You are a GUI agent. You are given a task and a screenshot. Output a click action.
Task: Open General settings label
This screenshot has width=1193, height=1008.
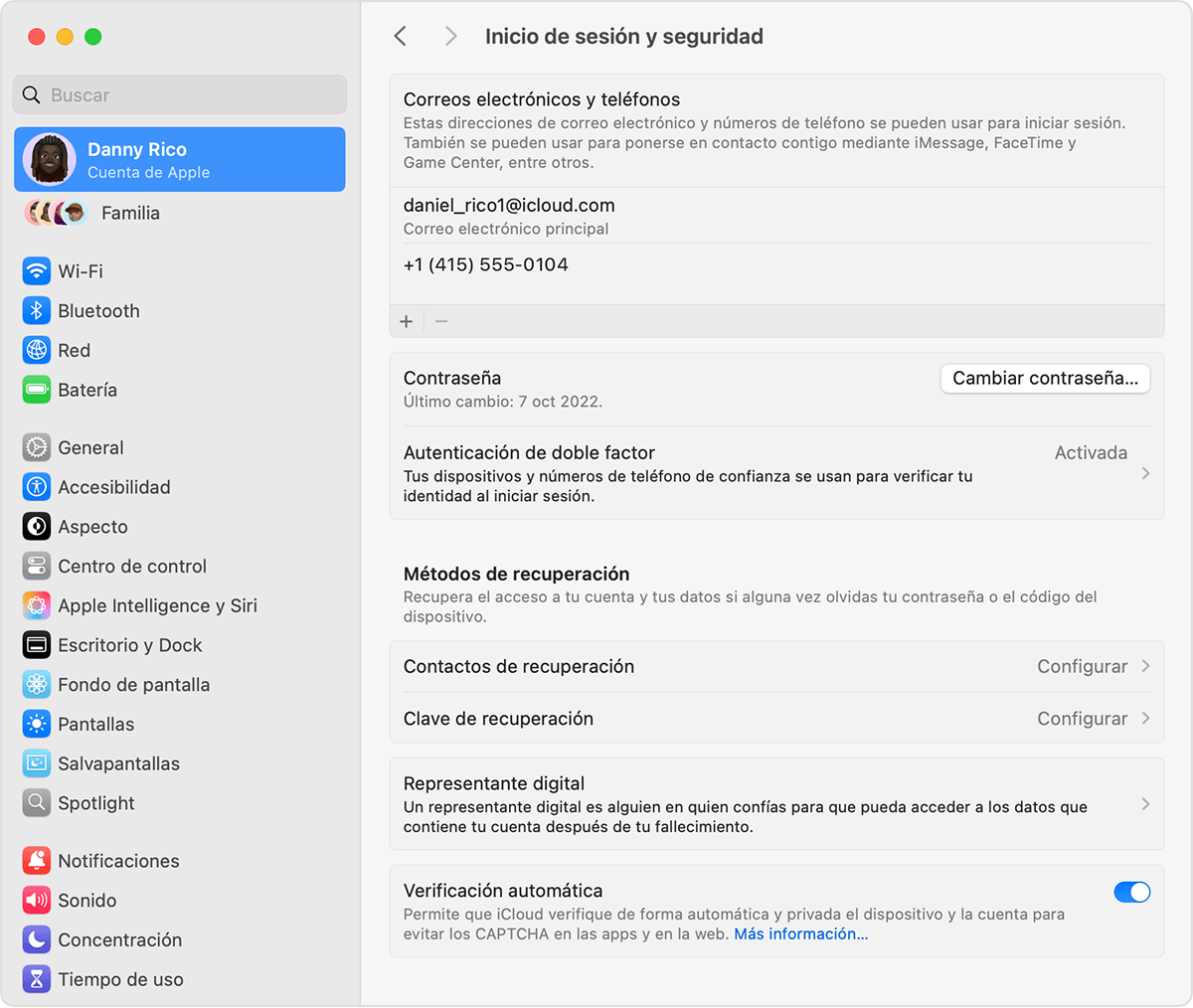(x=90, y=447)
